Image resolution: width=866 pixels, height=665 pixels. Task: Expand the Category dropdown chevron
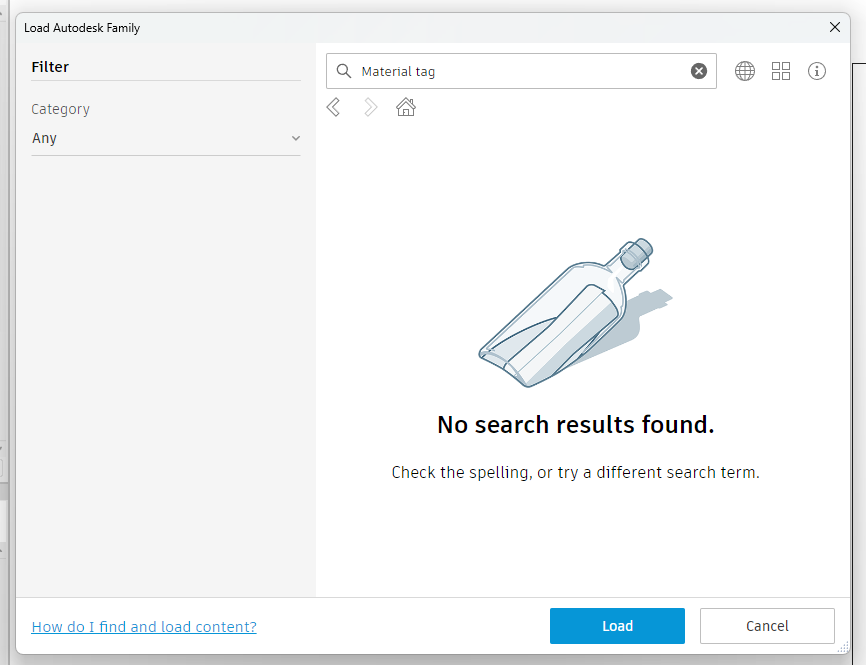point(294,139)
